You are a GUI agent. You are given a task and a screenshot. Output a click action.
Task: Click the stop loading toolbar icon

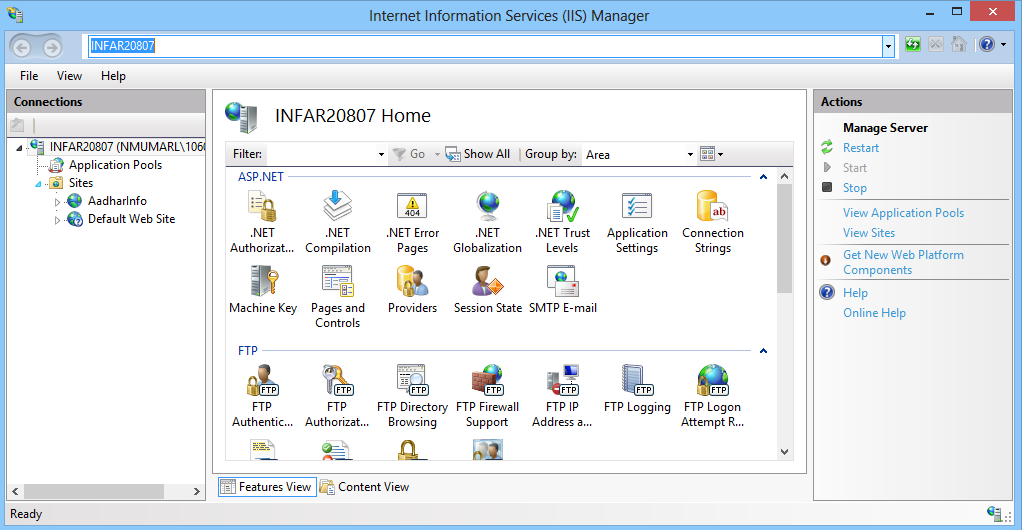pos(936,44)
